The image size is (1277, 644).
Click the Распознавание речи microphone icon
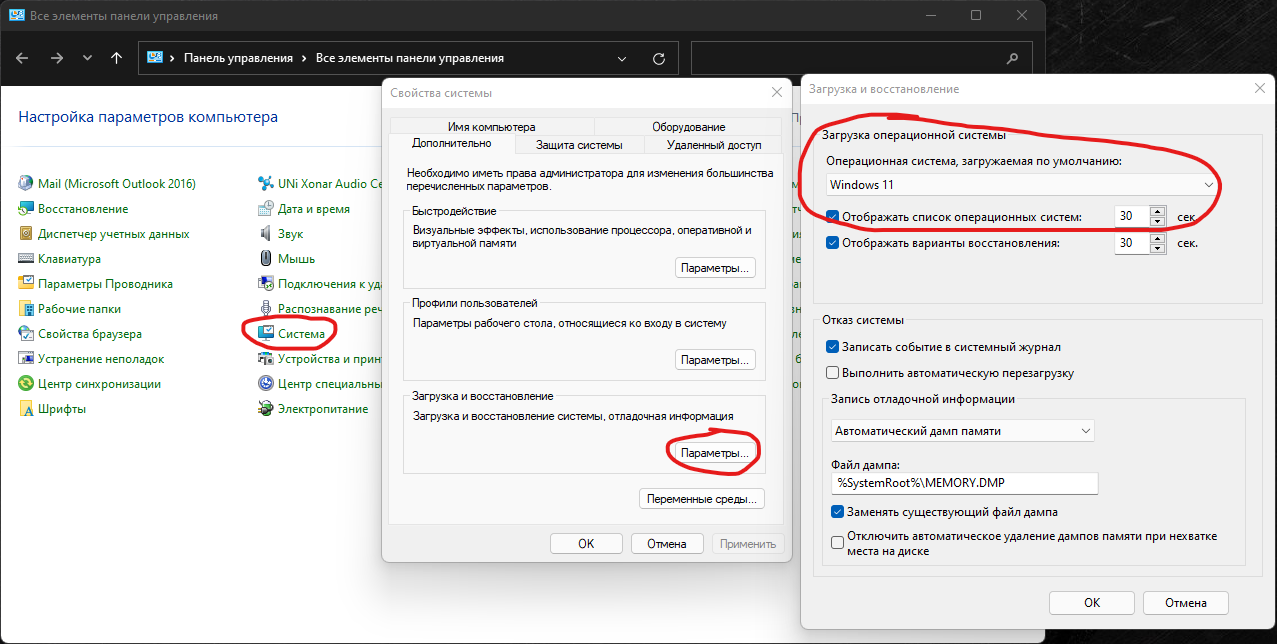[266, 309]
